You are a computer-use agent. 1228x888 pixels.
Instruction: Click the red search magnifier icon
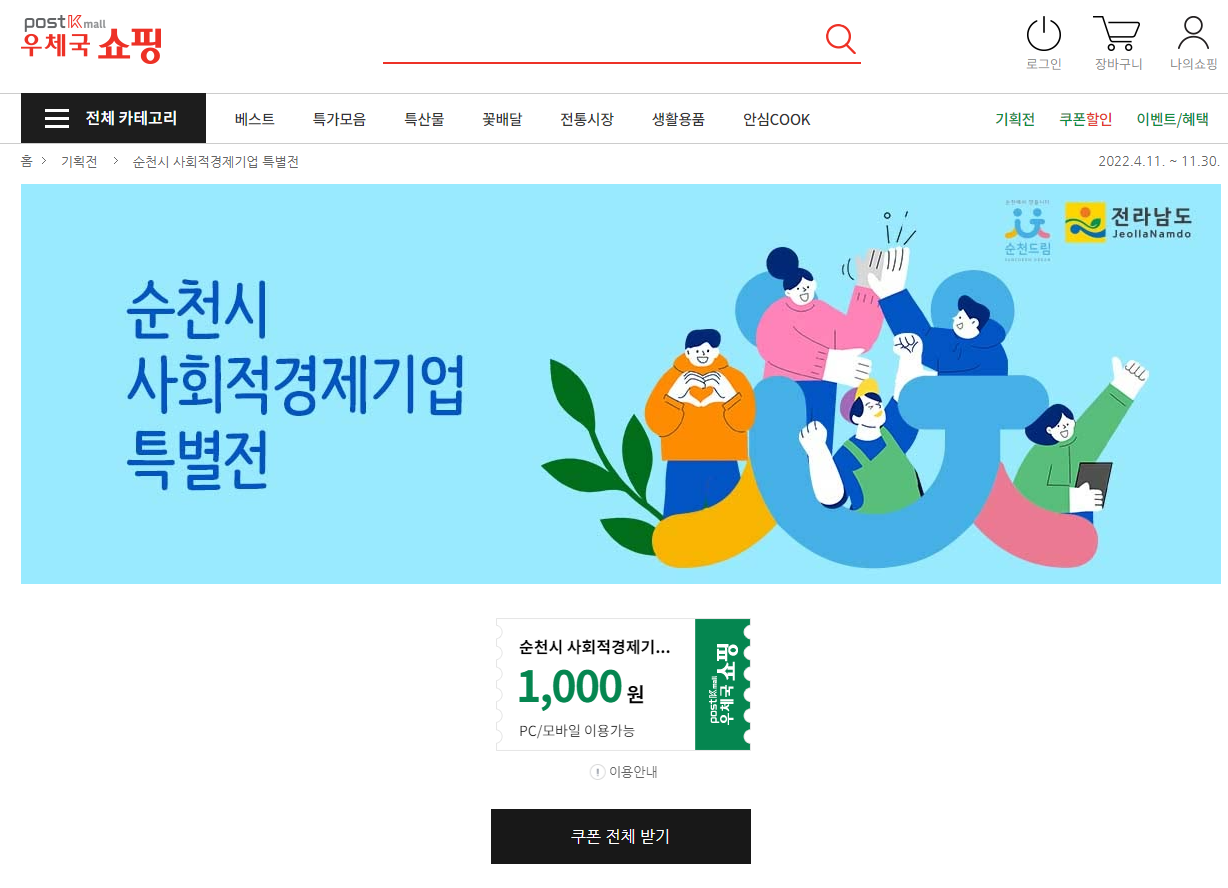(x=841, y=39)
